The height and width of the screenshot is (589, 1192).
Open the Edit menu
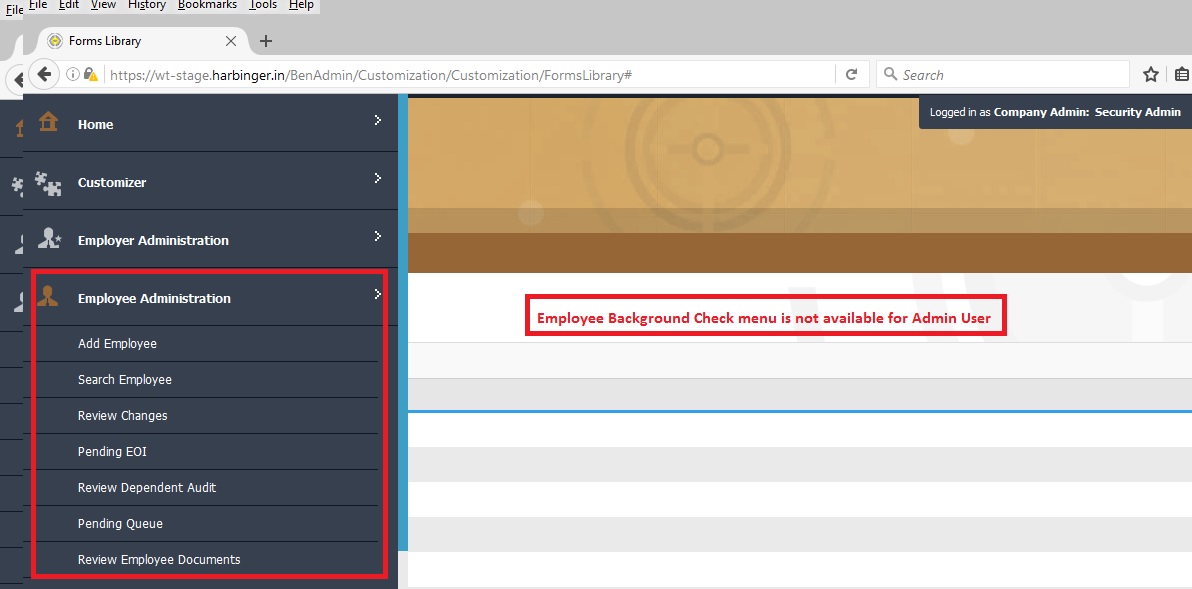click(x=69, y=5)
